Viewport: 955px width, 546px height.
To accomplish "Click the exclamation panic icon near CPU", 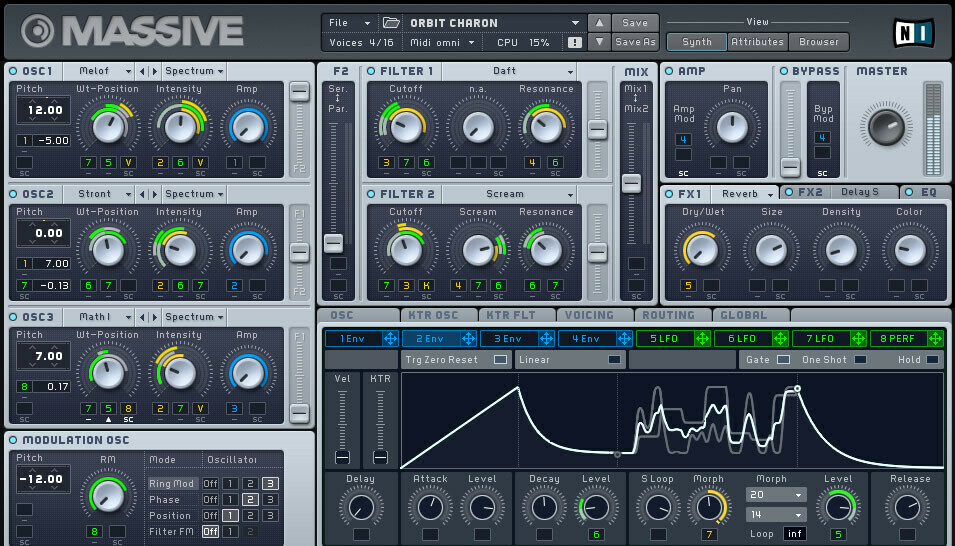I will click(x=574, y=43).
